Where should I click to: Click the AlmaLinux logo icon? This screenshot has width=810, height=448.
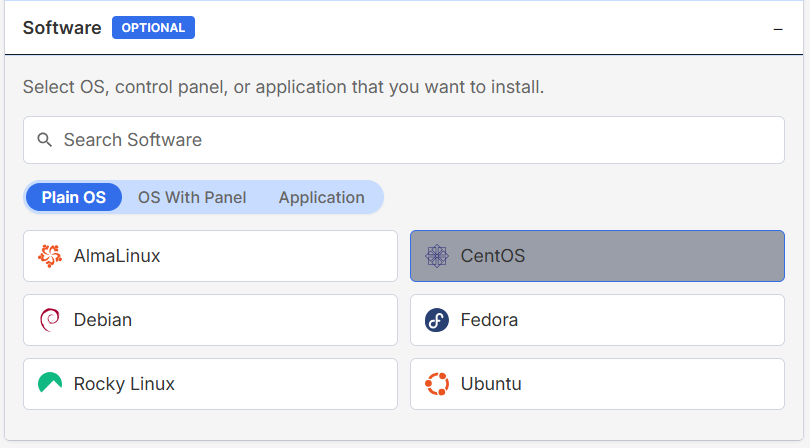click(50, 256)
